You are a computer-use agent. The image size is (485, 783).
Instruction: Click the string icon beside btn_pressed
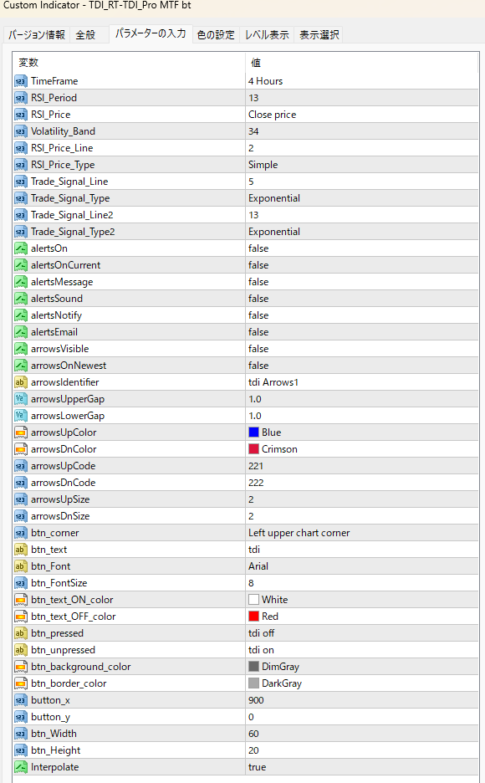[x=20, y=633]
